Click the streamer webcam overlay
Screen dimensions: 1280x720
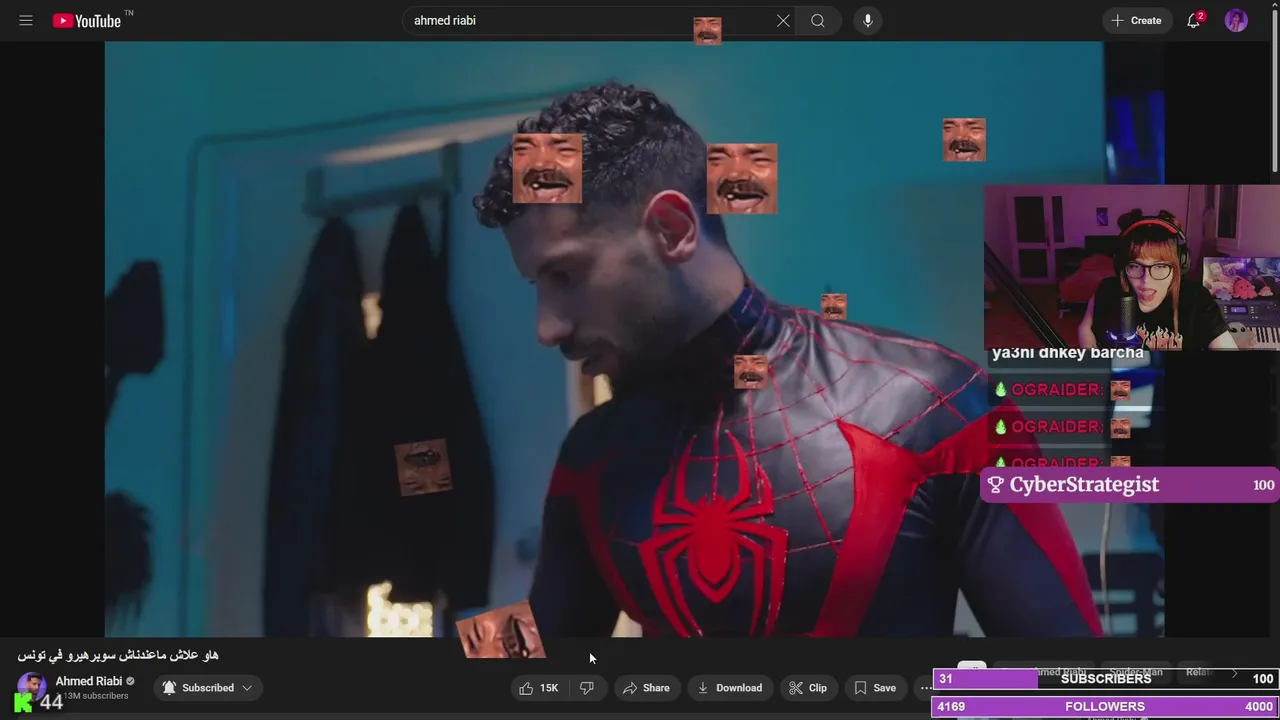point(1131,267)
